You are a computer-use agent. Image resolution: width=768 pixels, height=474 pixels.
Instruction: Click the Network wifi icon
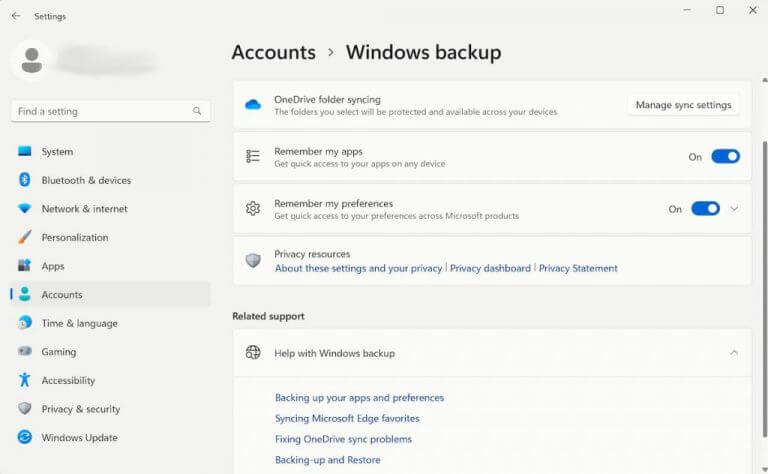coord(24,209)
